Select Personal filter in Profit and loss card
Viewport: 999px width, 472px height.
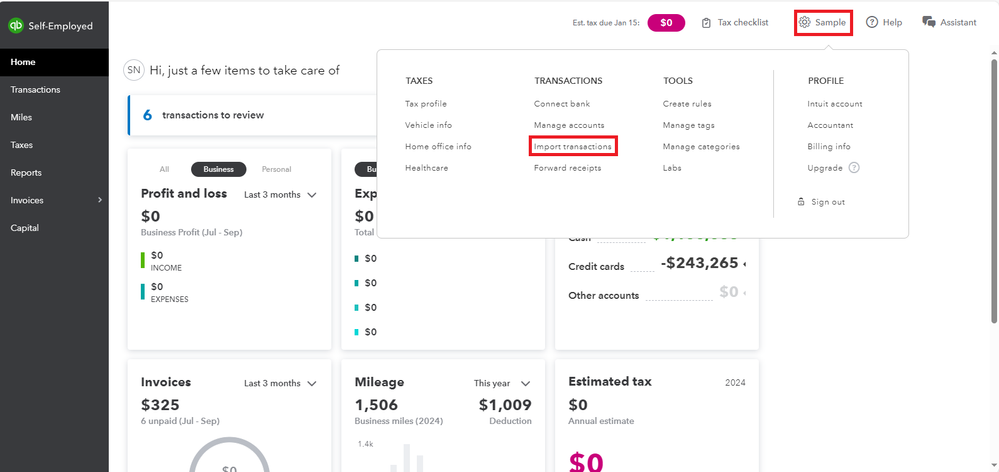pyautogui.click(x=277, y=169)
